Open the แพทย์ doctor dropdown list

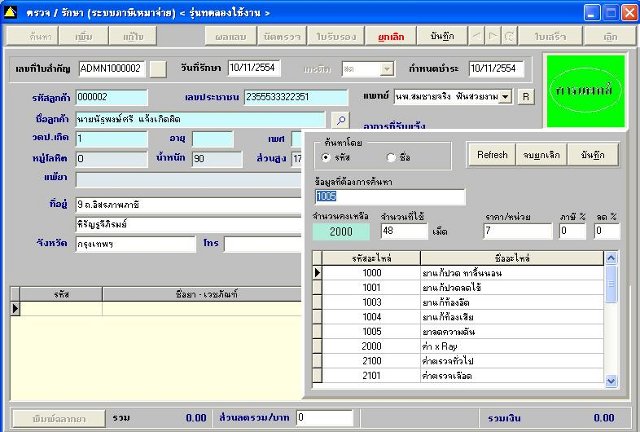coord(504,96)
